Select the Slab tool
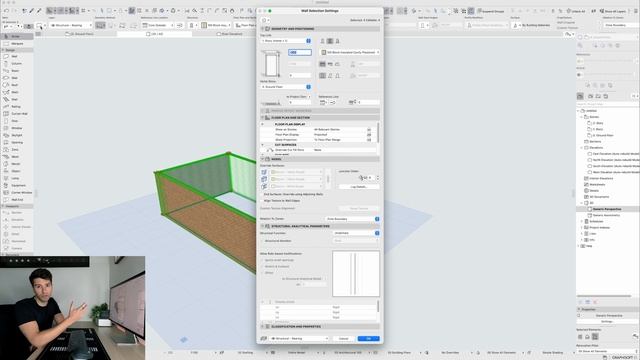 16,78
